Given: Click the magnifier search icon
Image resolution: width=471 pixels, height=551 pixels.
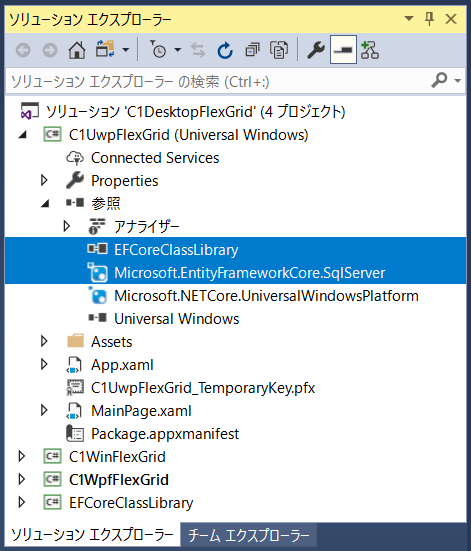Looking at the screenshot, I should 439,80.
